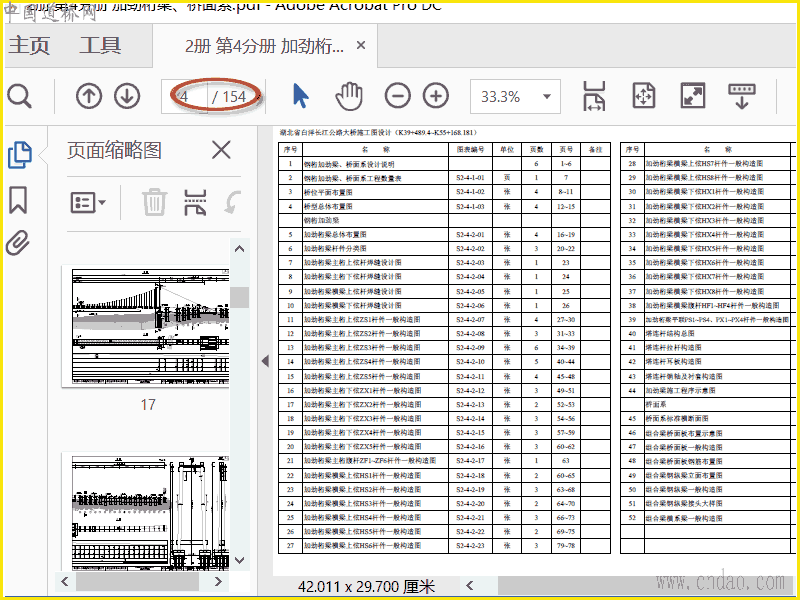Collapse the navigation pane with left triangle
The width and height of the screenshot is (800, 600).
265,361
